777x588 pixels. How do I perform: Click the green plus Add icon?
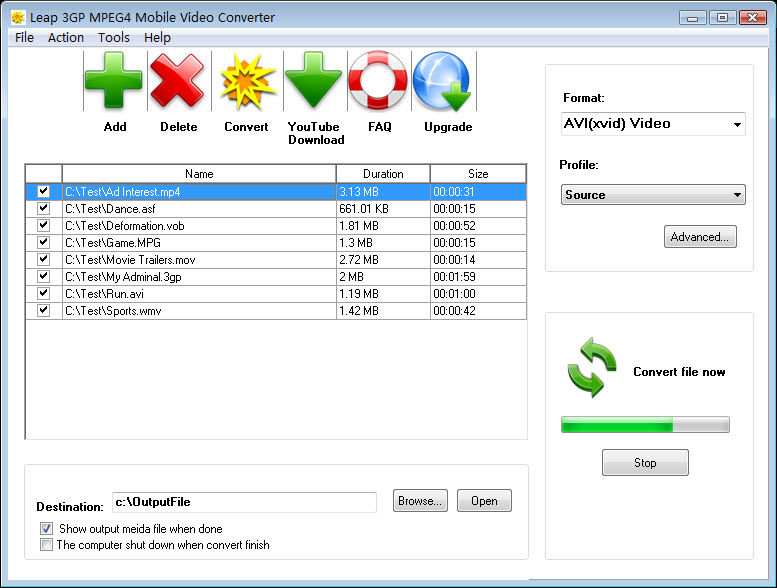(113, 80)
